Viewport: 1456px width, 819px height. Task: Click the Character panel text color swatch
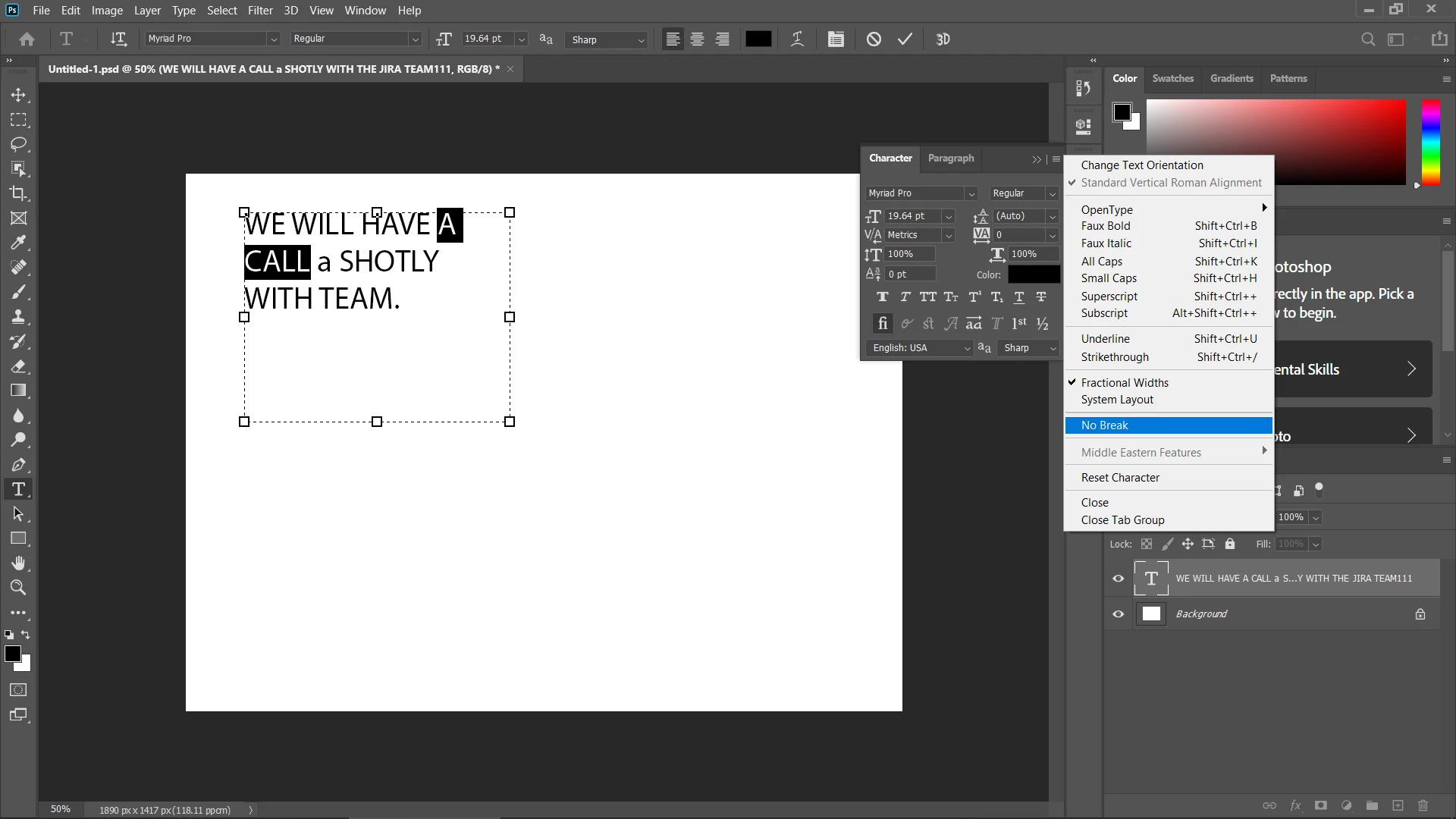click(x=1034, y=275)
